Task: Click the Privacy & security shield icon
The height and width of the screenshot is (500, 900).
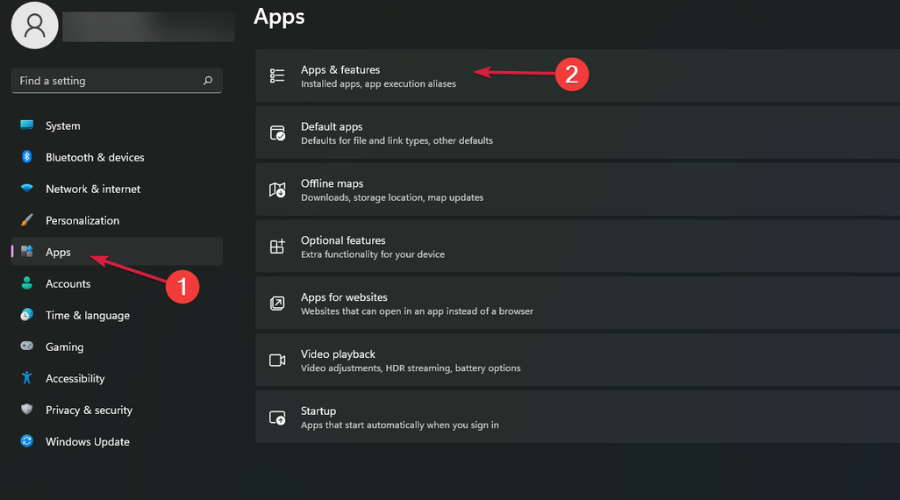Action: 27,410
